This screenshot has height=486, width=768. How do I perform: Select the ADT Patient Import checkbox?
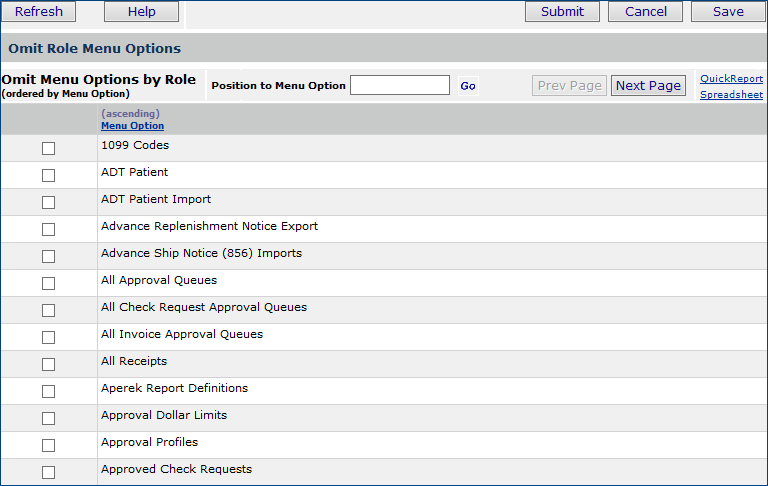[x=48, y=203]
